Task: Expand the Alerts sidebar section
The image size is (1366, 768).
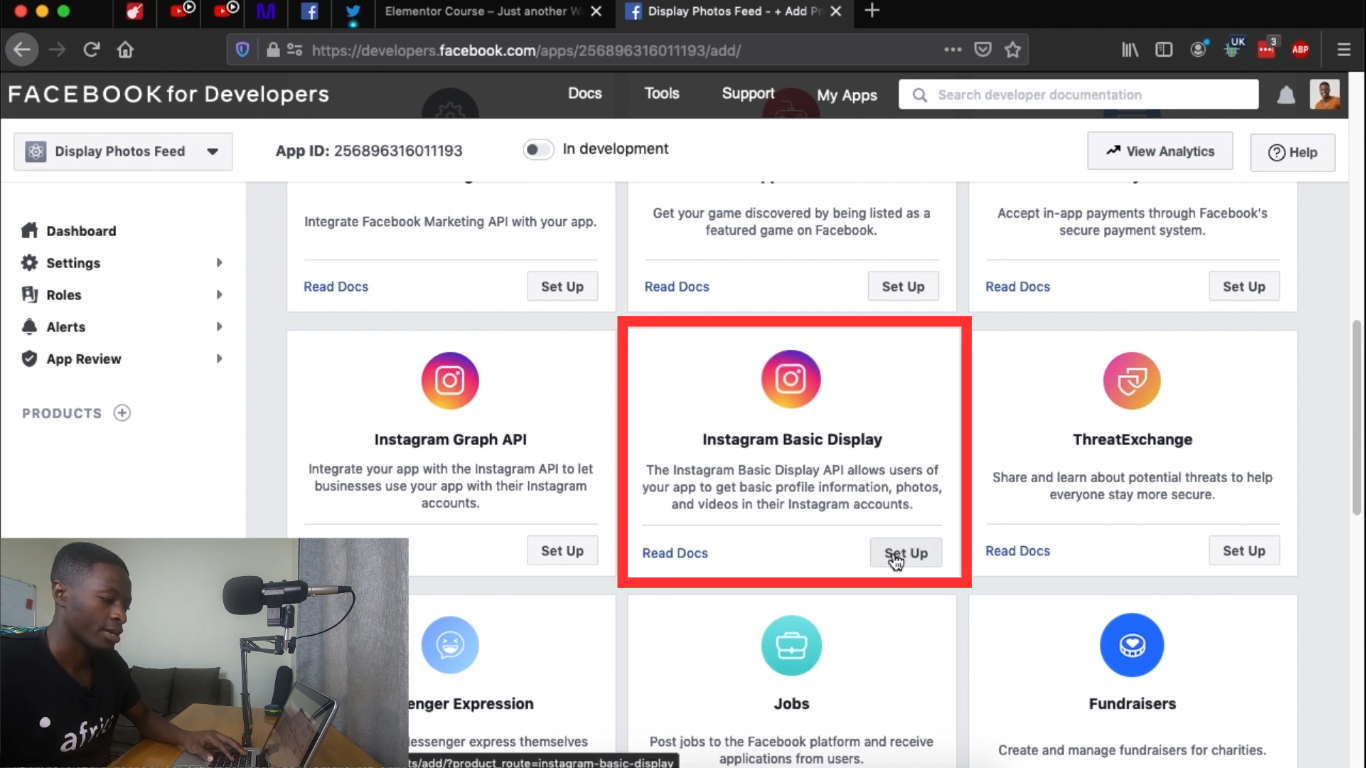Action: (219, 327)
